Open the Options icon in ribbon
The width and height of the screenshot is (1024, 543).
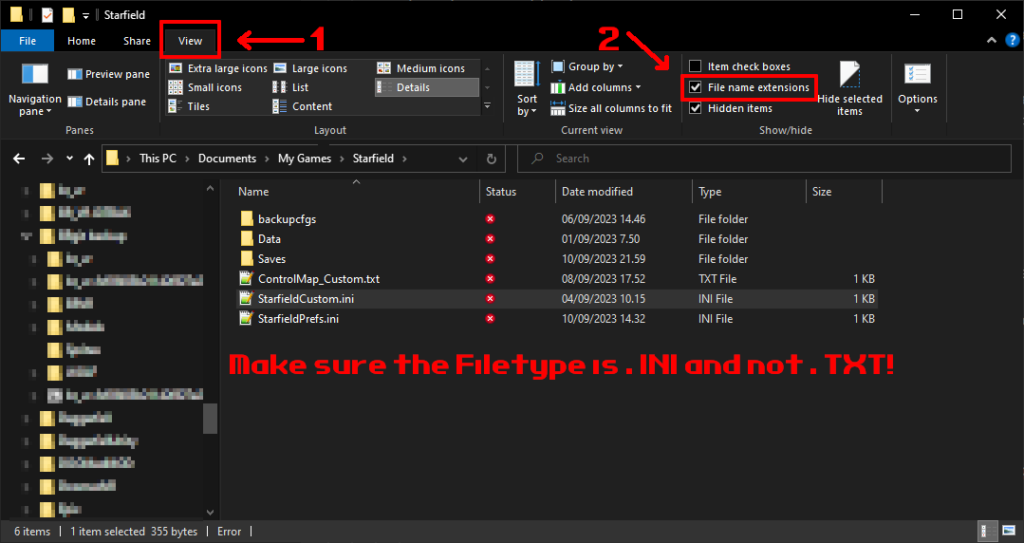coord(917,76)
